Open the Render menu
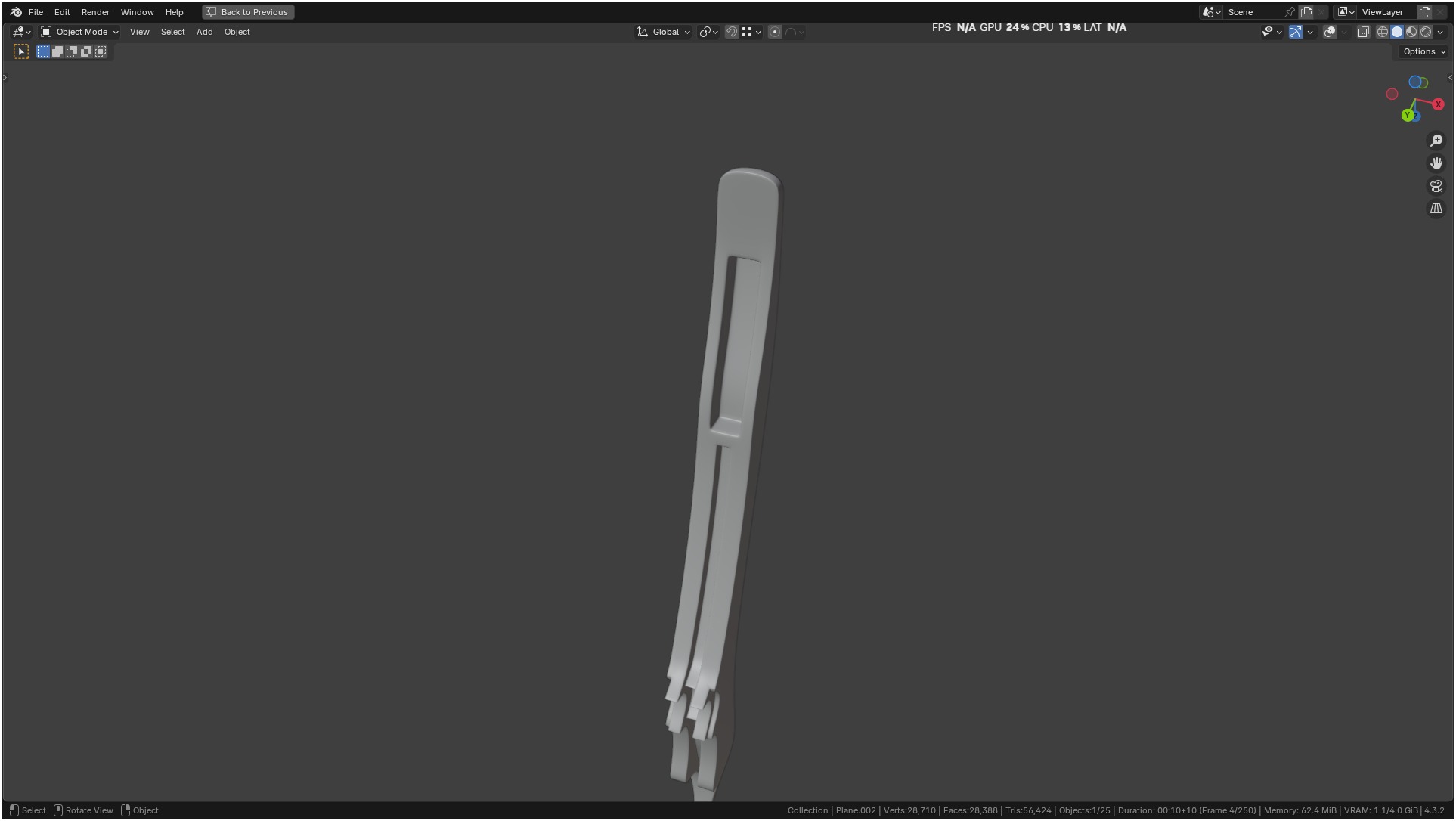This screenshot has width=1456, height=821. (x=95, y=12)
